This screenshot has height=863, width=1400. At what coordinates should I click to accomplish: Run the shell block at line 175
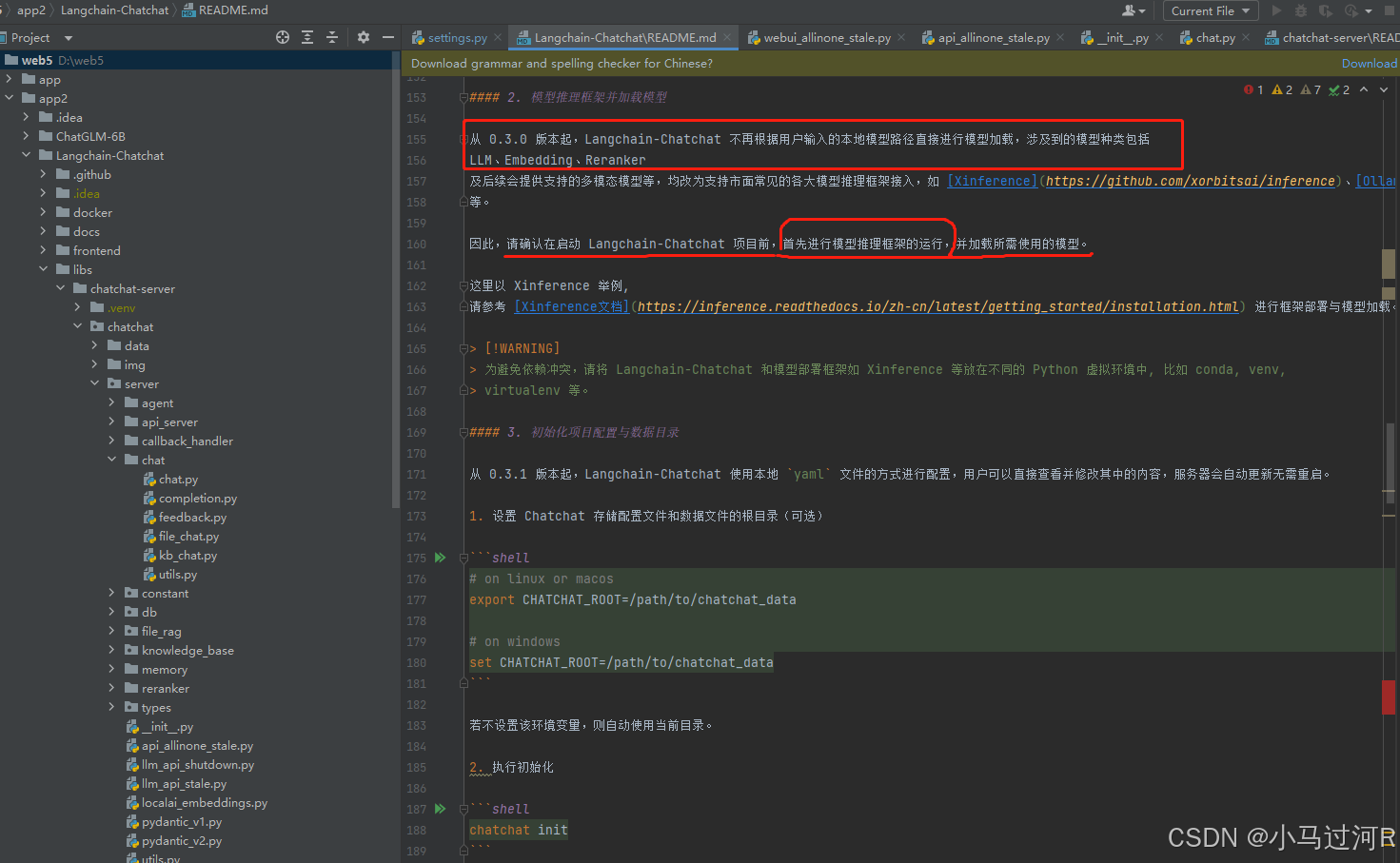pos(440,558)
